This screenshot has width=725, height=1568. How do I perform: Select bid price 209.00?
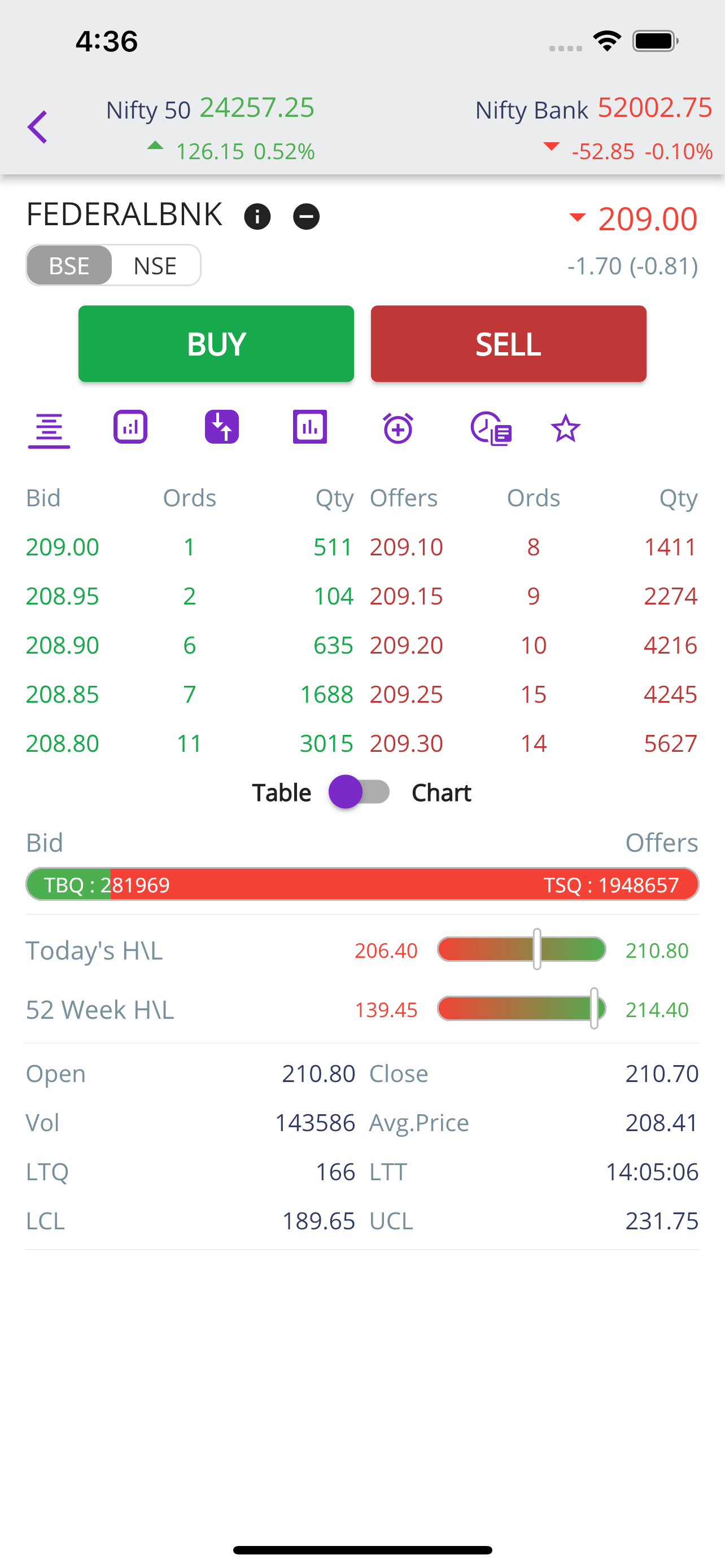click(63, 546)
